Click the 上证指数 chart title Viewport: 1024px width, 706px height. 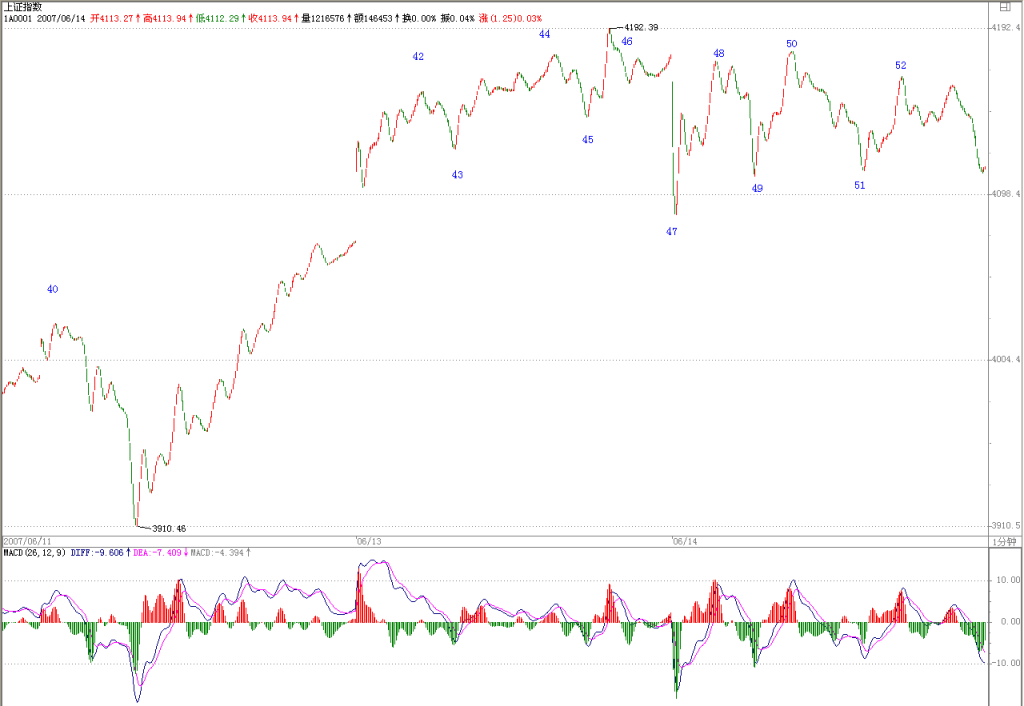23,7
